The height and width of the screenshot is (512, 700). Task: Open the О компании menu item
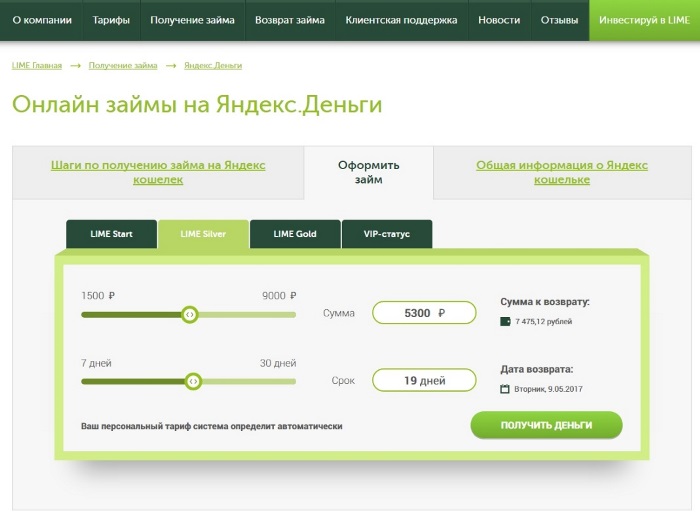tap(42, 20)
